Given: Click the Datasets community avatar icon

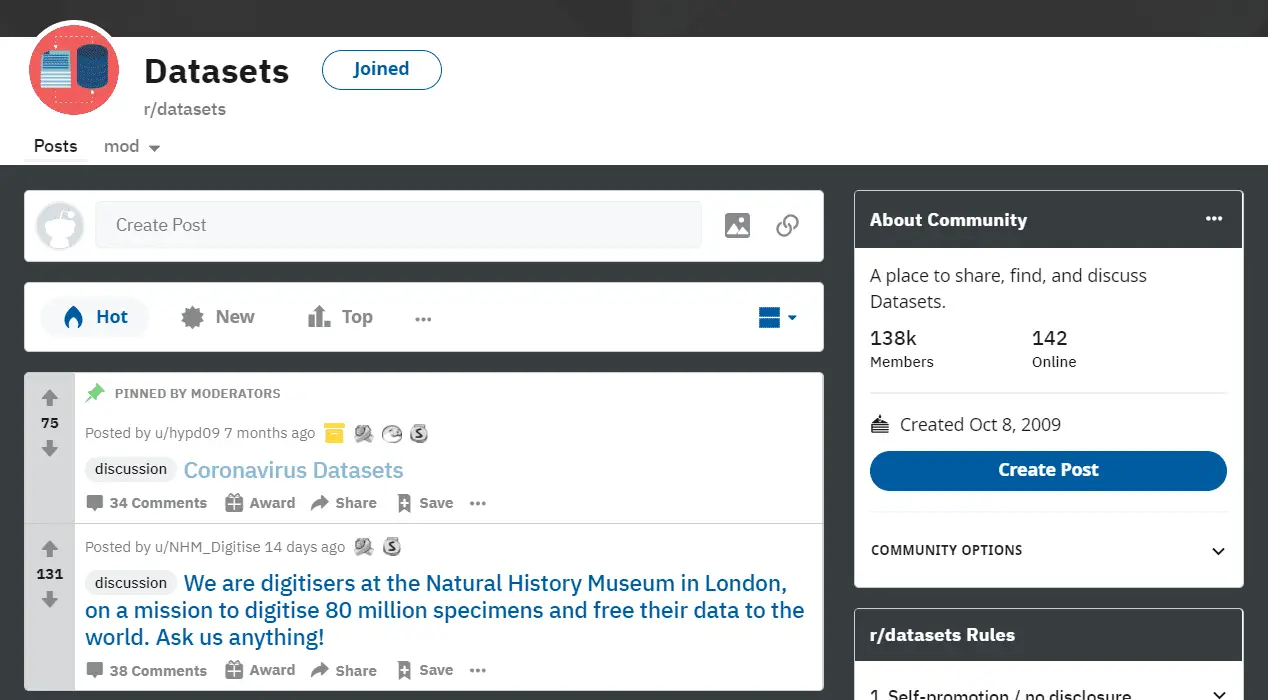Looking at the screenshot, I should [x=75, y=70].
